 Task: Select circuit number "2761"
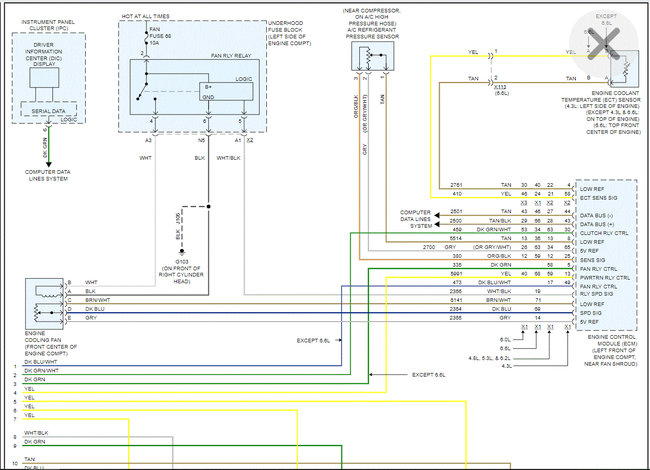tap(456, 185)
